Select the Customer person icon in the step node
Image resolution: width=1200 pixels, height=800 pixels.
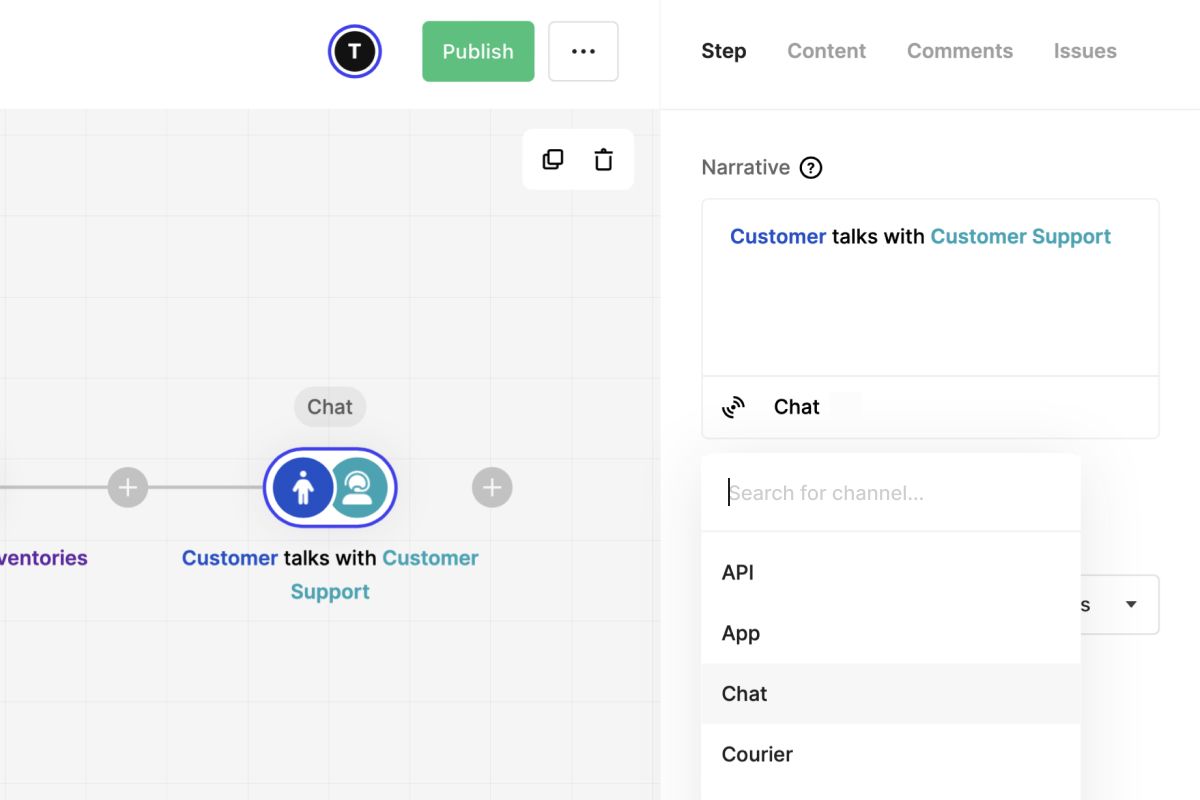coord(303,488)
